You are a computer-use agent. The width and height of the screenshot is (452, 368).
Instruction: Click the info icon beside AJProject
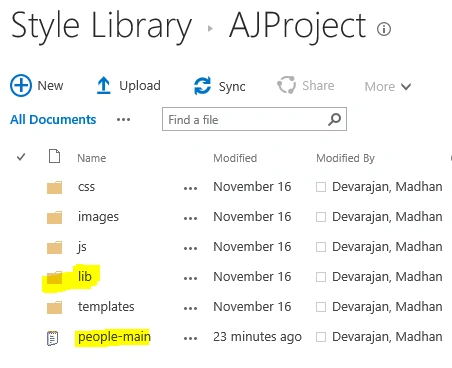point(384,29)
